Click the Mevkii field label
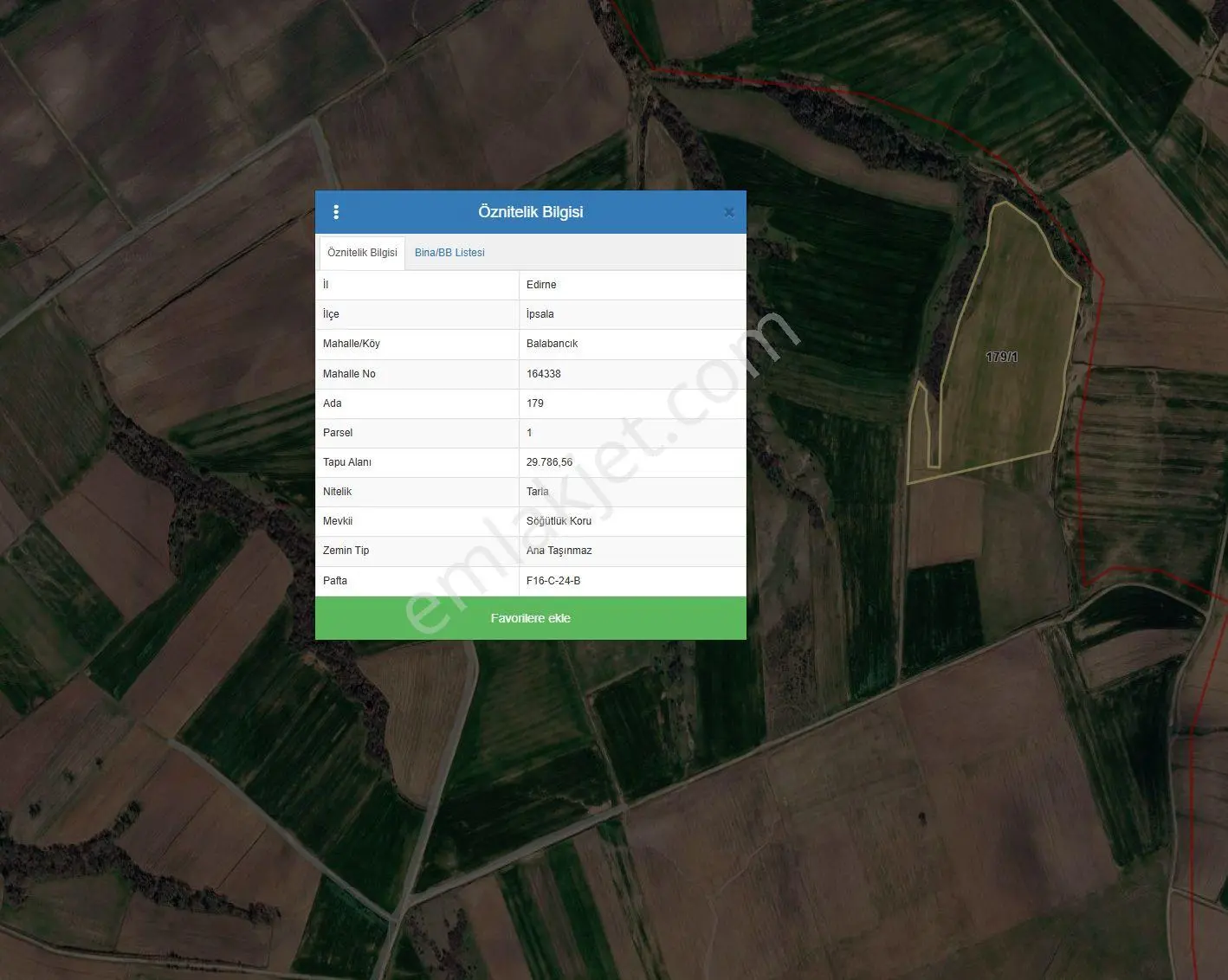1228x980 pixels. [x=338, y=521]
